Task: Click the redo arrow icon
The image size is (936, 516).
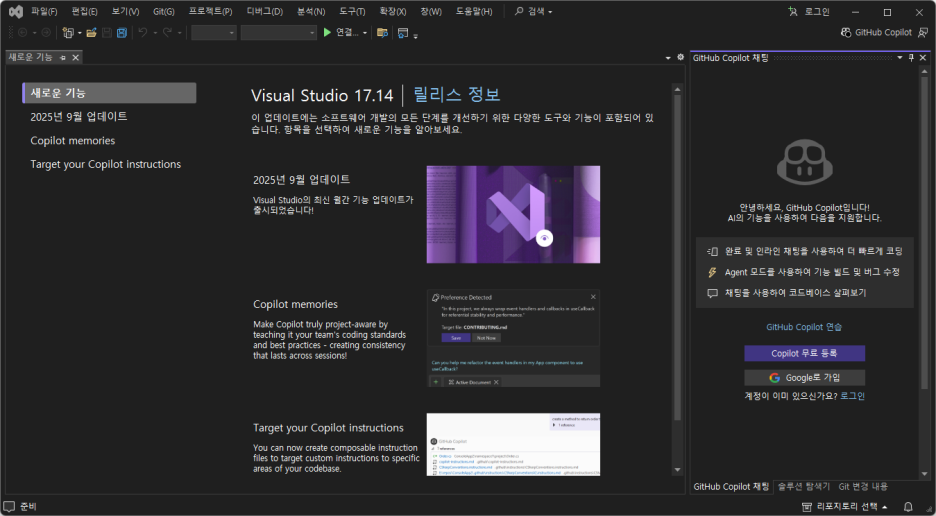Action: pyautogui.click(x=167, y=33)
